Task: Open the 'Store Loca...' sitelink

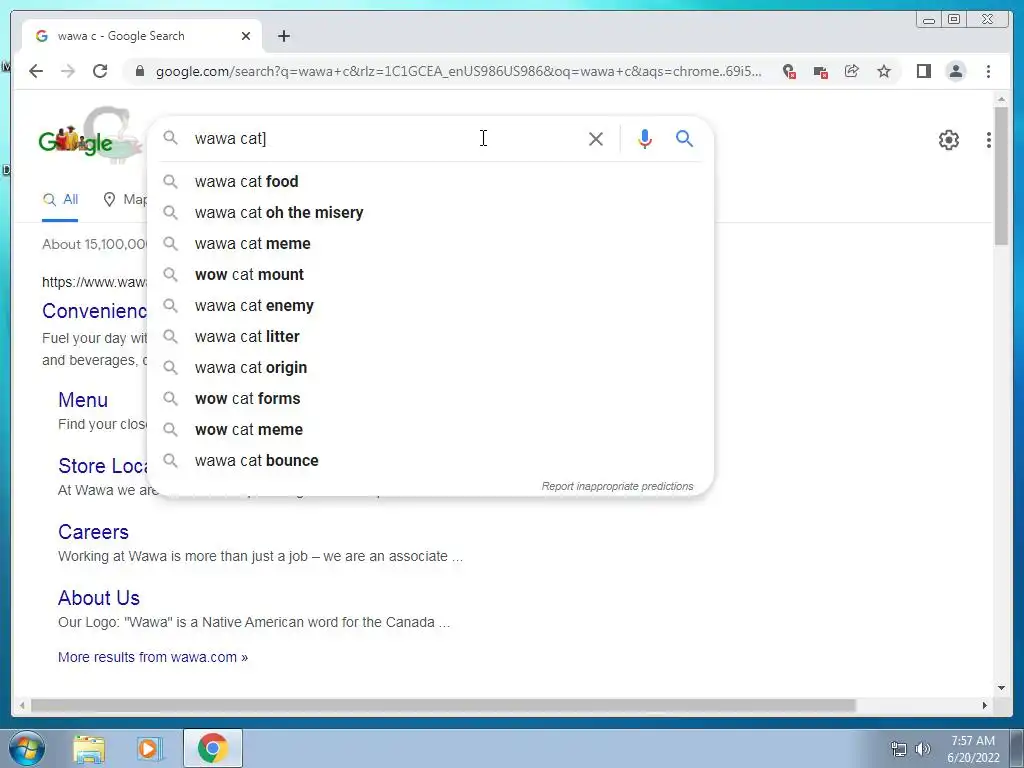Action: (x=103, y=466)
